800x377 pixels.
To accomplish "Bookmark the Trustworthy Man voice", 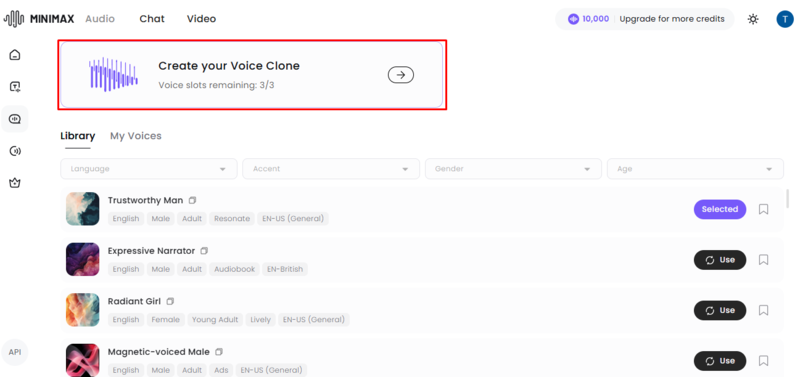I will (763, 209).
